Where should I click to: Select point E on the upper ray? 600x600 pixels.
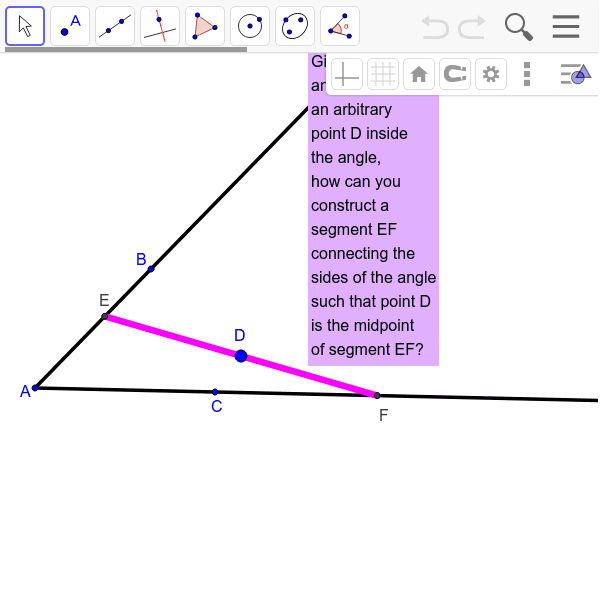click(104, 316)
